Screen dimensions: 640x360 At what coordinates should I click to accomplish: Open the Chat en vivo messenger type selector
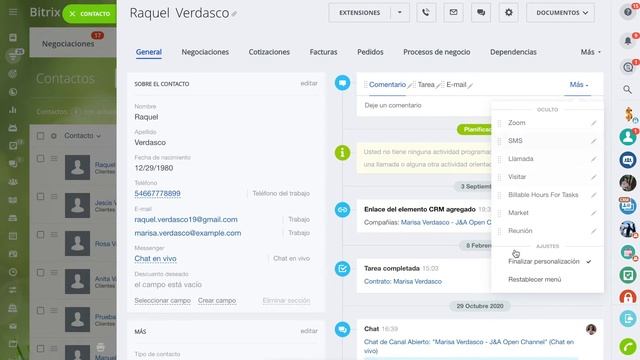coord(291,259)
